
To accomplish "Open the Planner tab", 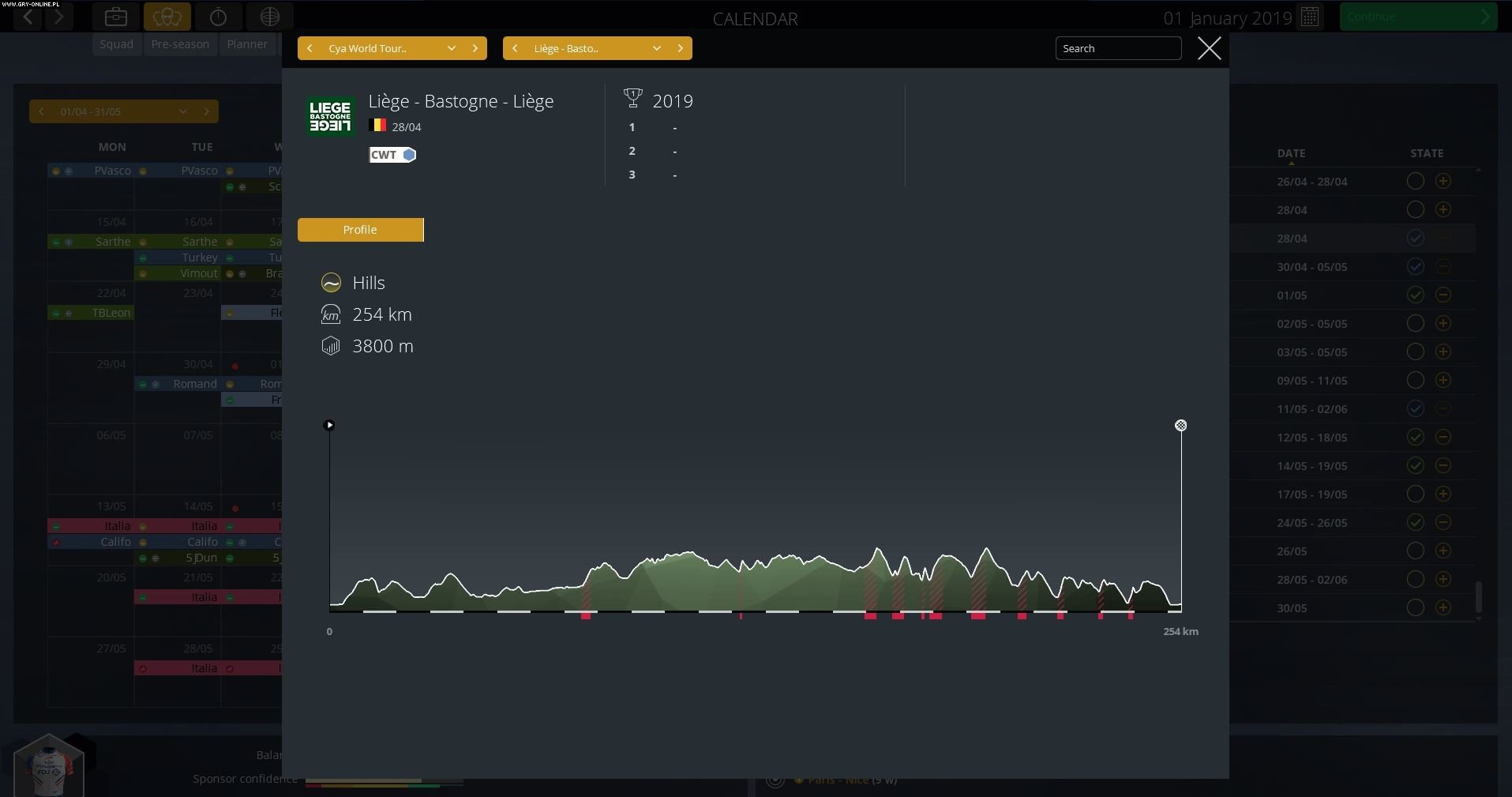I will [247, 44].
